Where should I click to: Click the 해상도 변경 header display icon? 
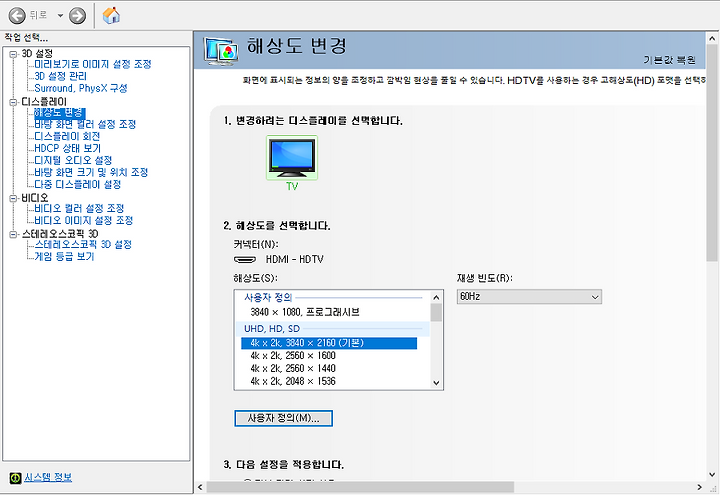point(221,51)
